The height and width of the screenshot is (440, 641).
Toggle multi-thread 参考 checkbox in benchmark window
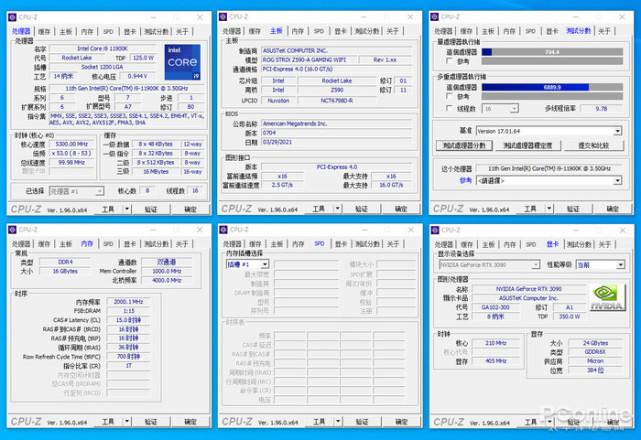(449, 96)
